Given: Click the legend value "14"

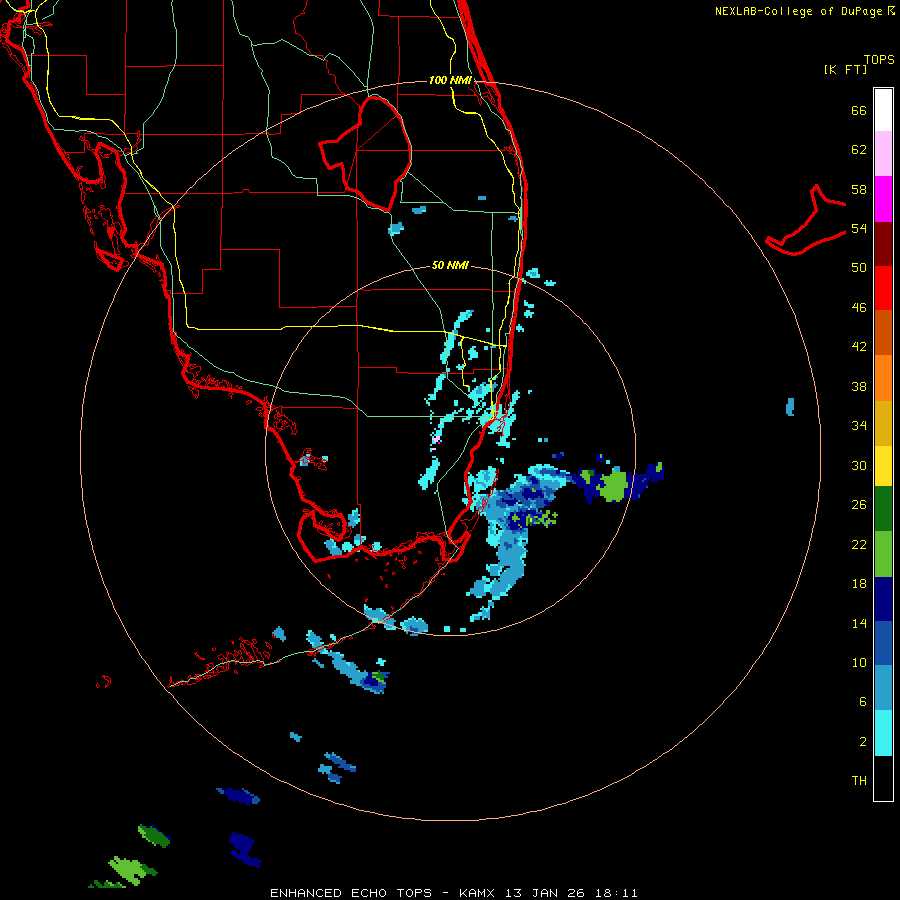Looking at the screenshot, I should [x=859, y=623].
